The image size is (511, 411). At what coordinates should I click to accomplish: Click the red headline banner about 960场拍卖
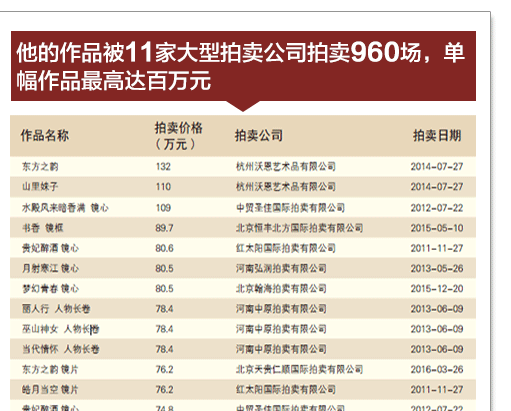pos(243,66)
